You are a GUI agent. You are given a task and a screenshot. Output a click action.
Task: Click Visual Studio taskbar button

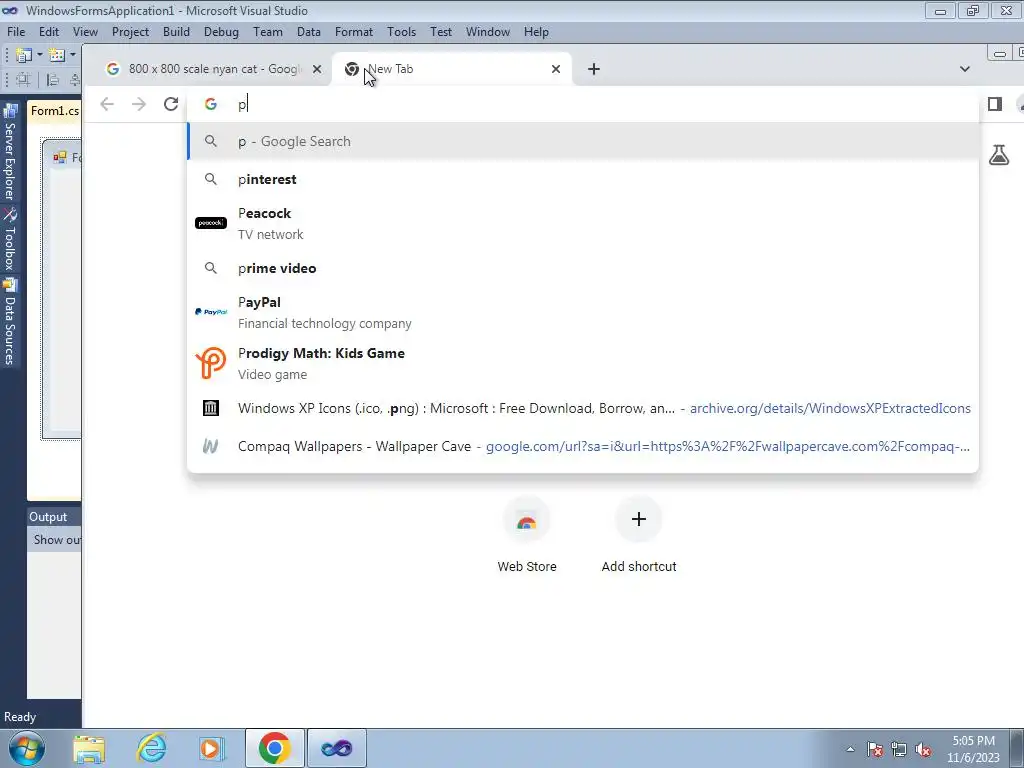click(337, 748)
